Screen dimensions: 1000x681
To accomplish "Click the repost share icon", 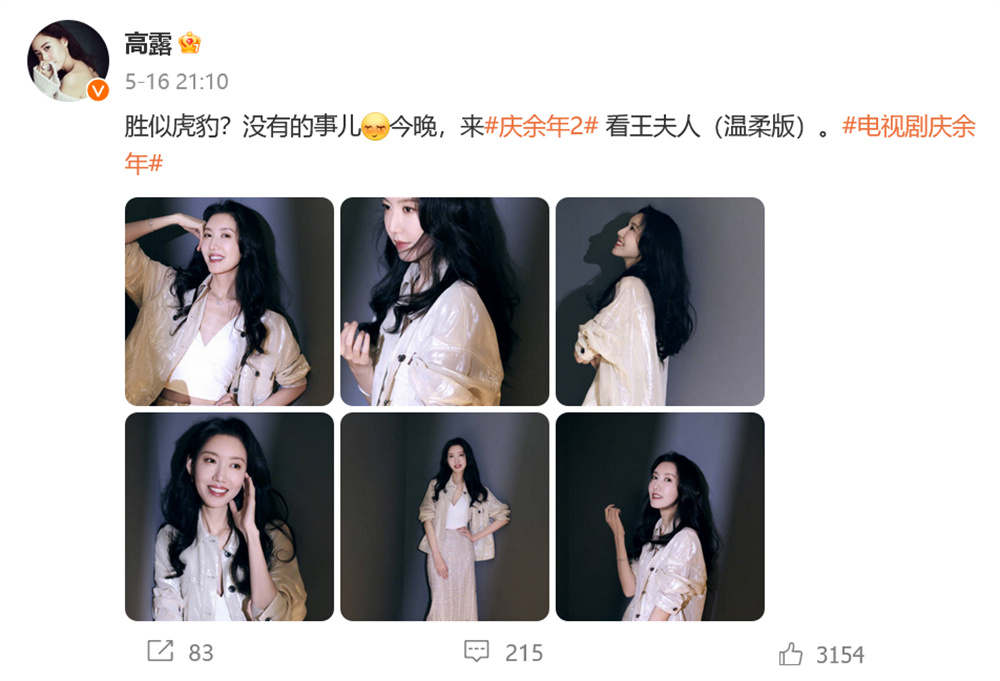I will (160, 651).
